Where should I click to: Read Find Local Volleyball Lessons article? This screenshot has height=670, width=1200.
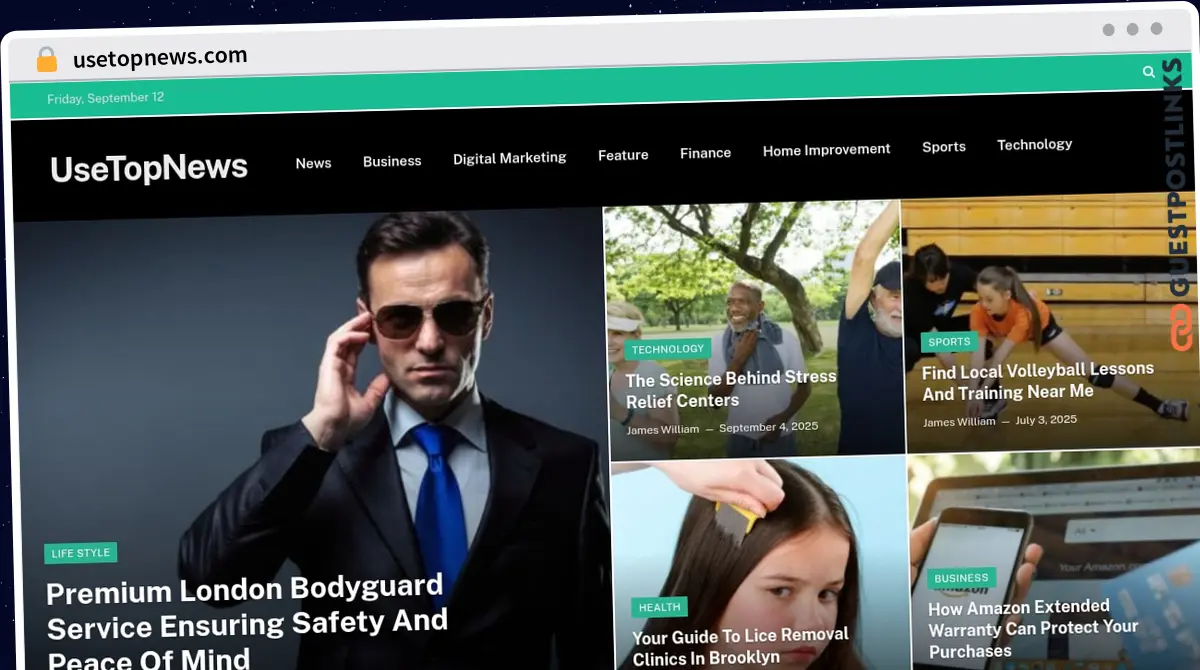click(1036, 381)
